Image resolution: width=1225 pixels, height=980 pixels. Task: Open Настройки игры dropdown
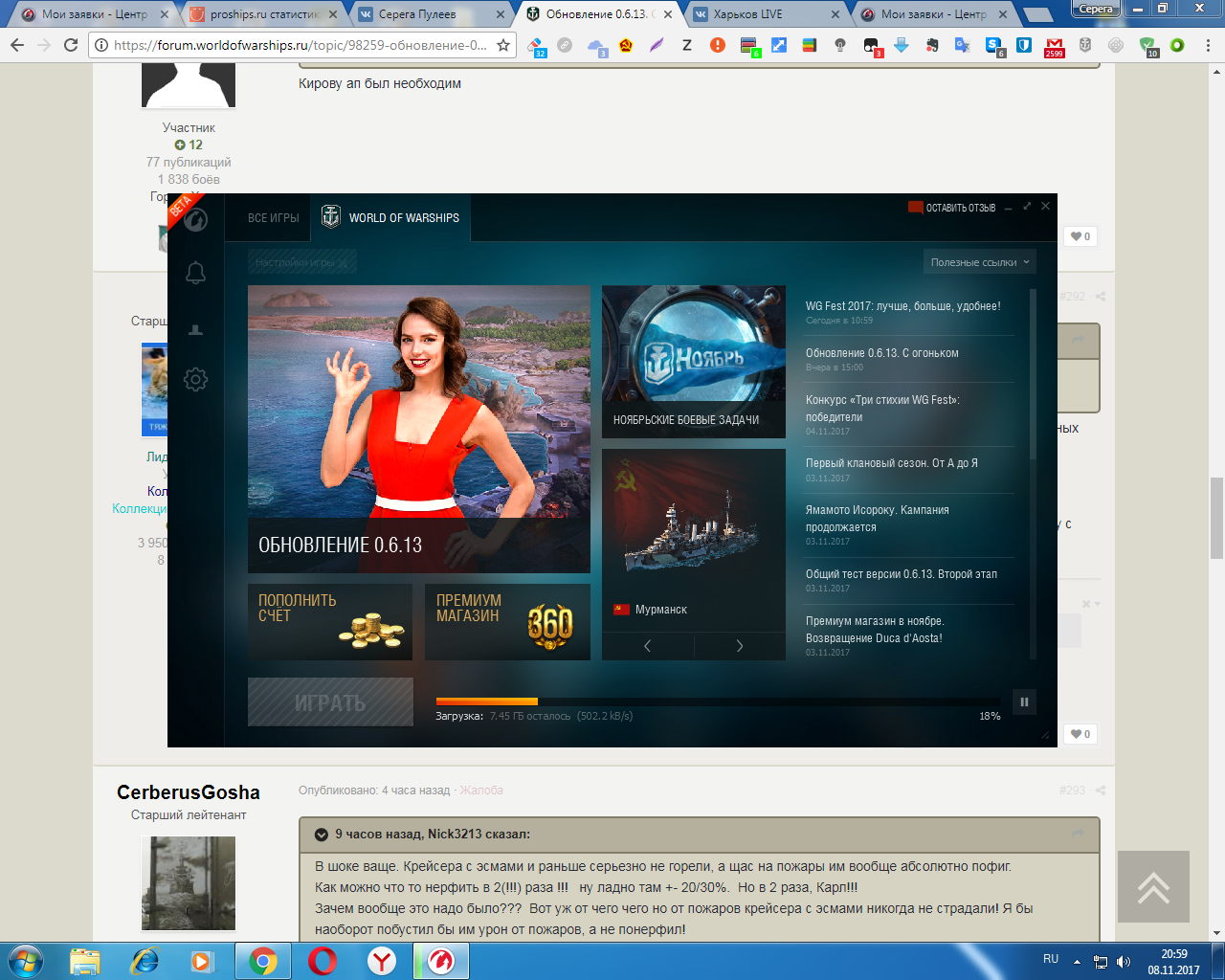tap(301, 262)
